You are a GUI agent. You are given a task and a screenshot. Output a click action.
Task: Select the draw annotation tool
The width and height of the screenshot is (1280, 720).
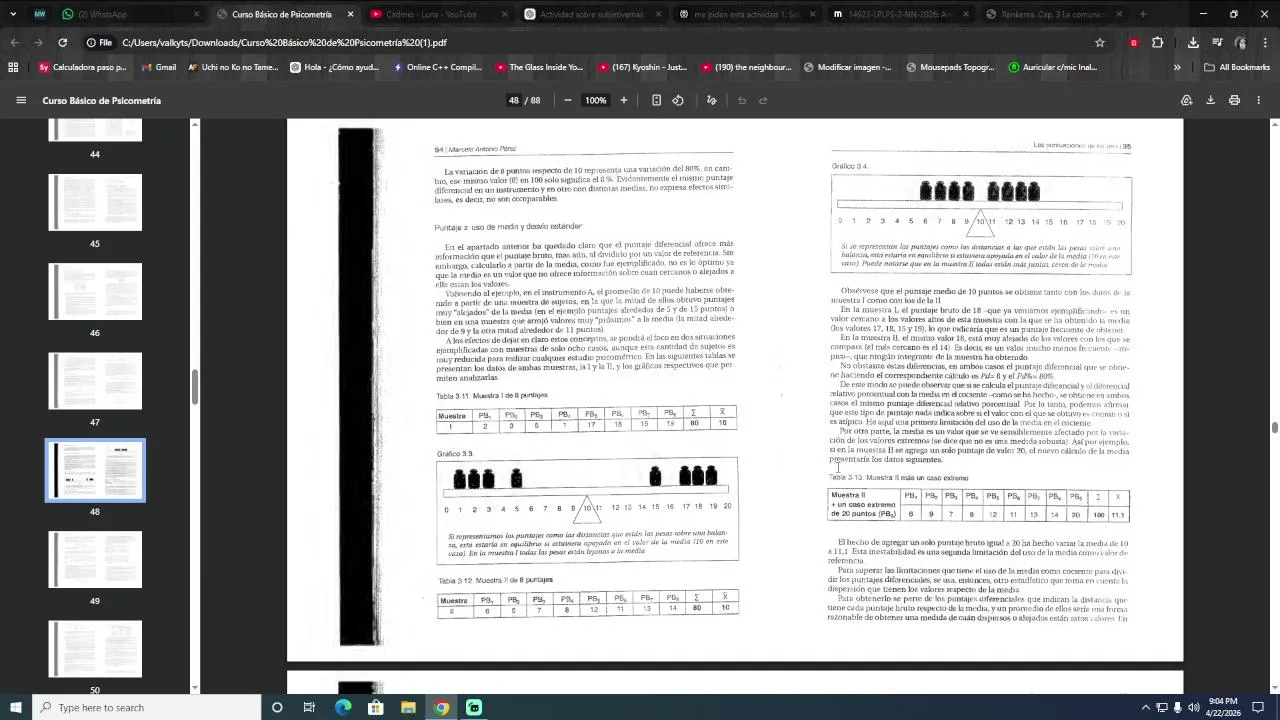point(712,100)
